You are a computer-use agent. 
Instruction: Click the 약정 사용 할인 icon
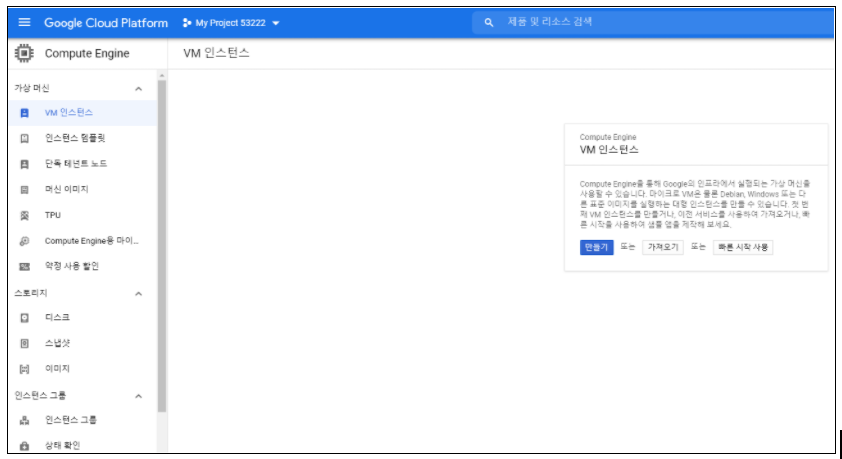click(x=25, y=266)
